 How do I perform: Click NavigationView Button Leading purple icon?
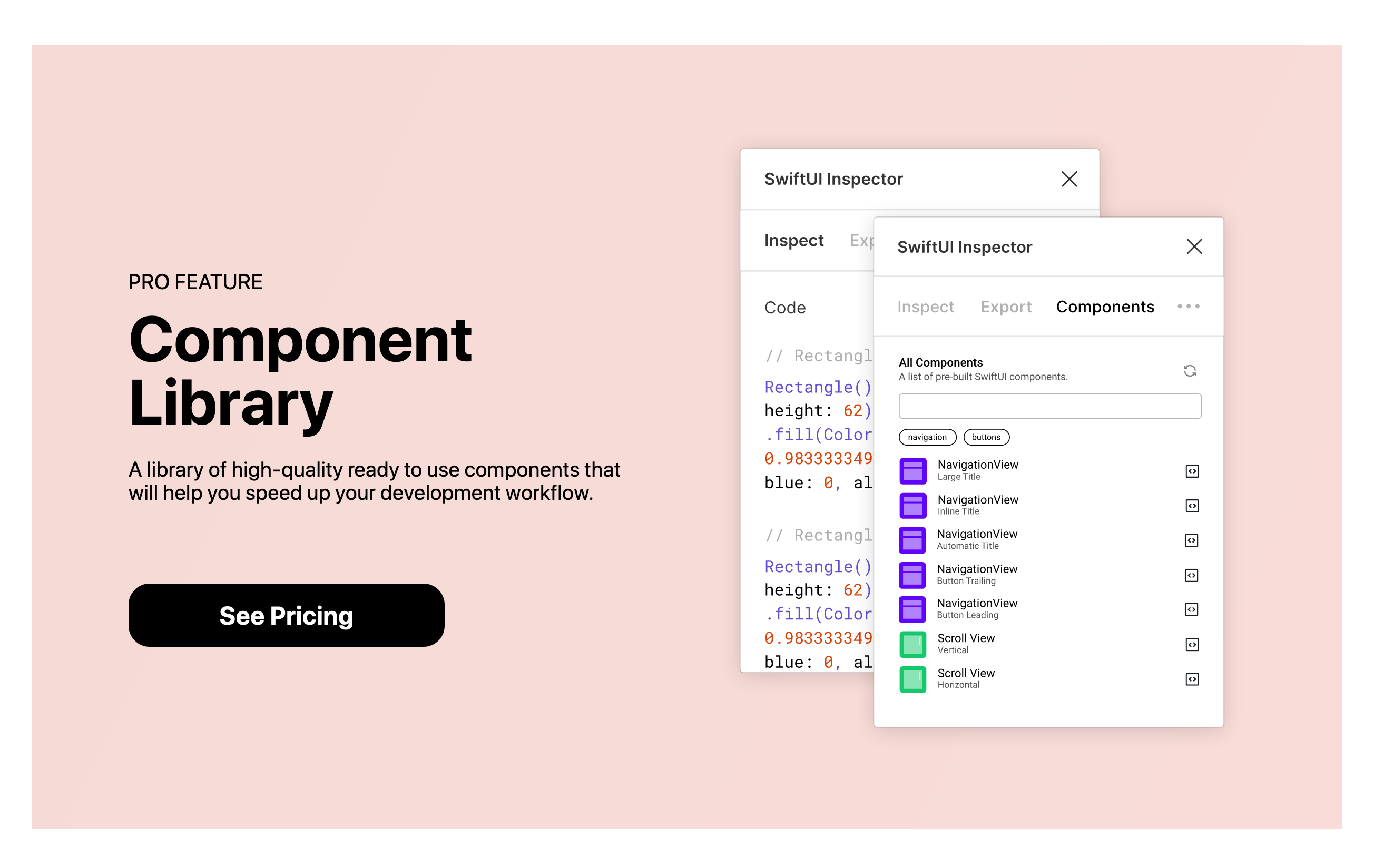(x=912, y=609)
